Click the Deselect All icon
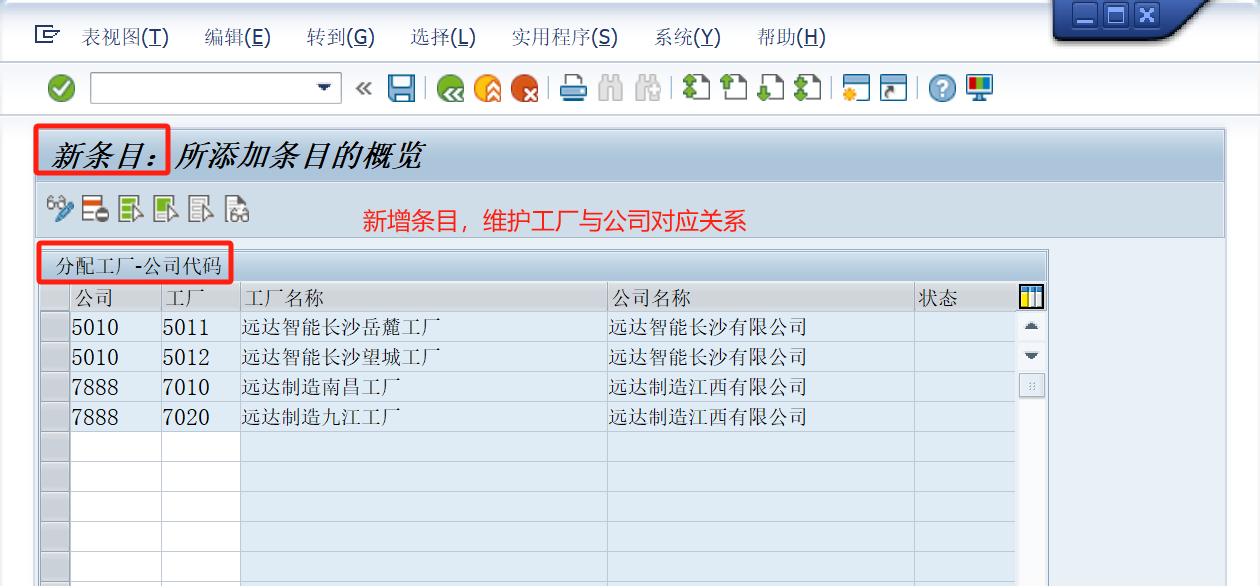 pyautogui.click(x=201, y=208)
